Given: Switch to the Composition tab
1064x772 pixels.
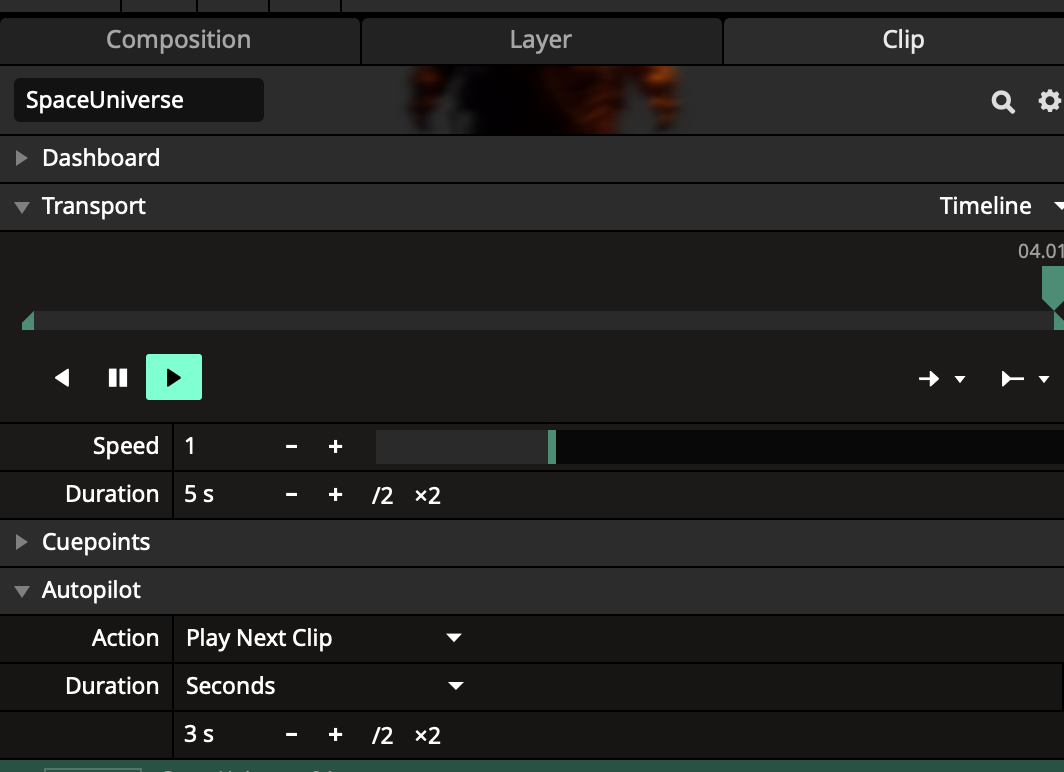Looking at the screenshot, I should coord(179,40).
